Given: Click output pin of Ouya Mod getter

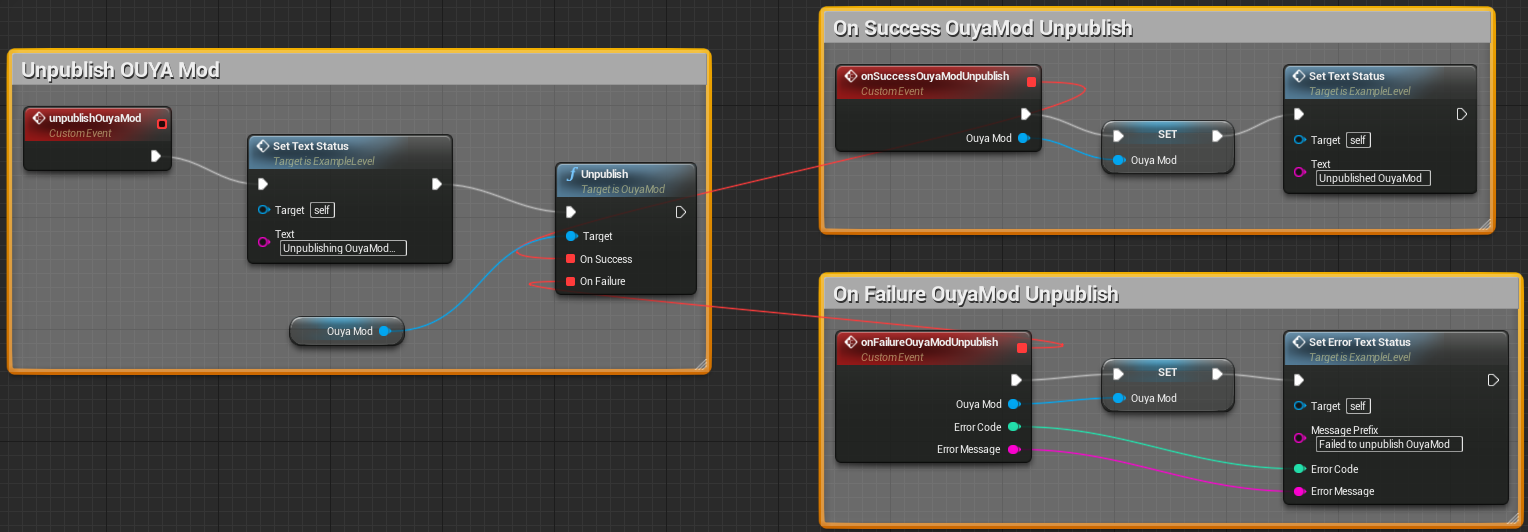Looking at the screenshot, I should (384, 331).
